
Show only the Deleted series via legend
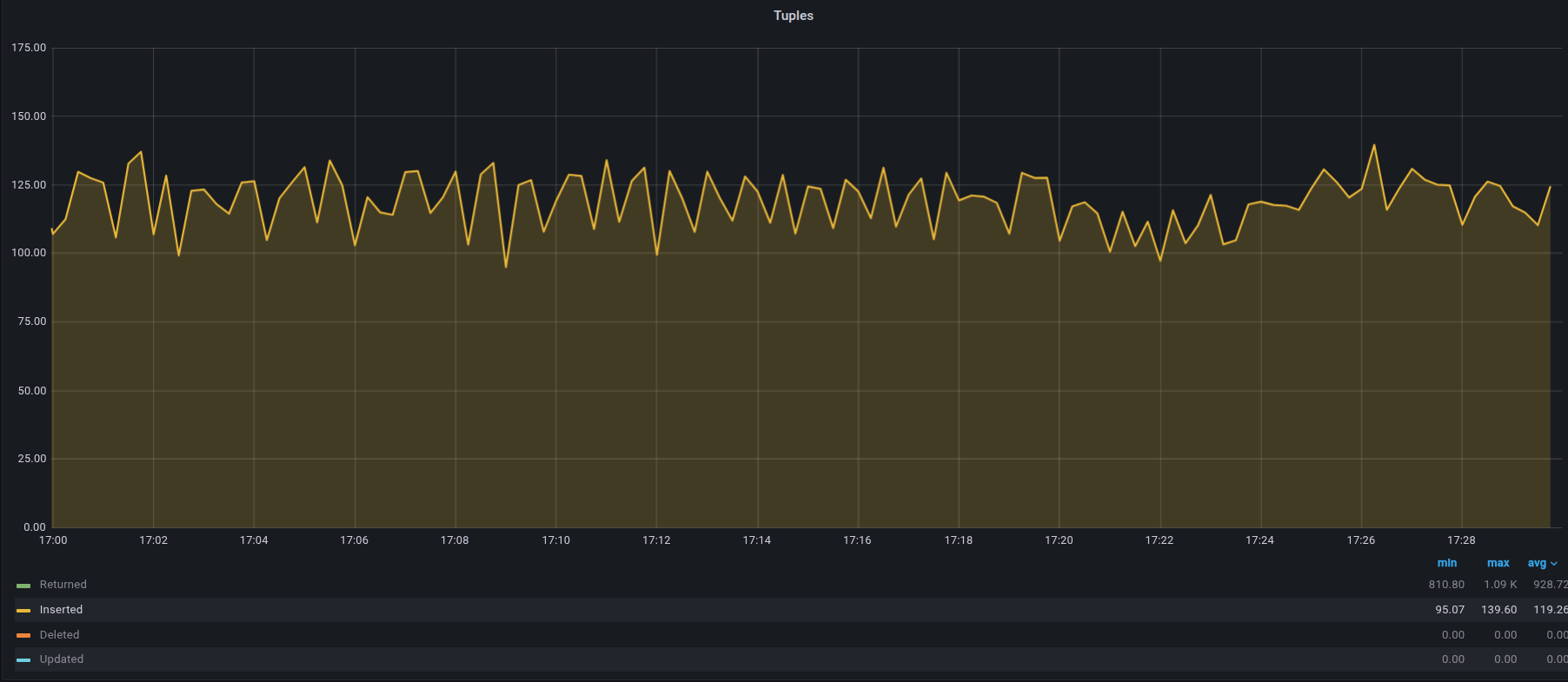tap(59, 635)
